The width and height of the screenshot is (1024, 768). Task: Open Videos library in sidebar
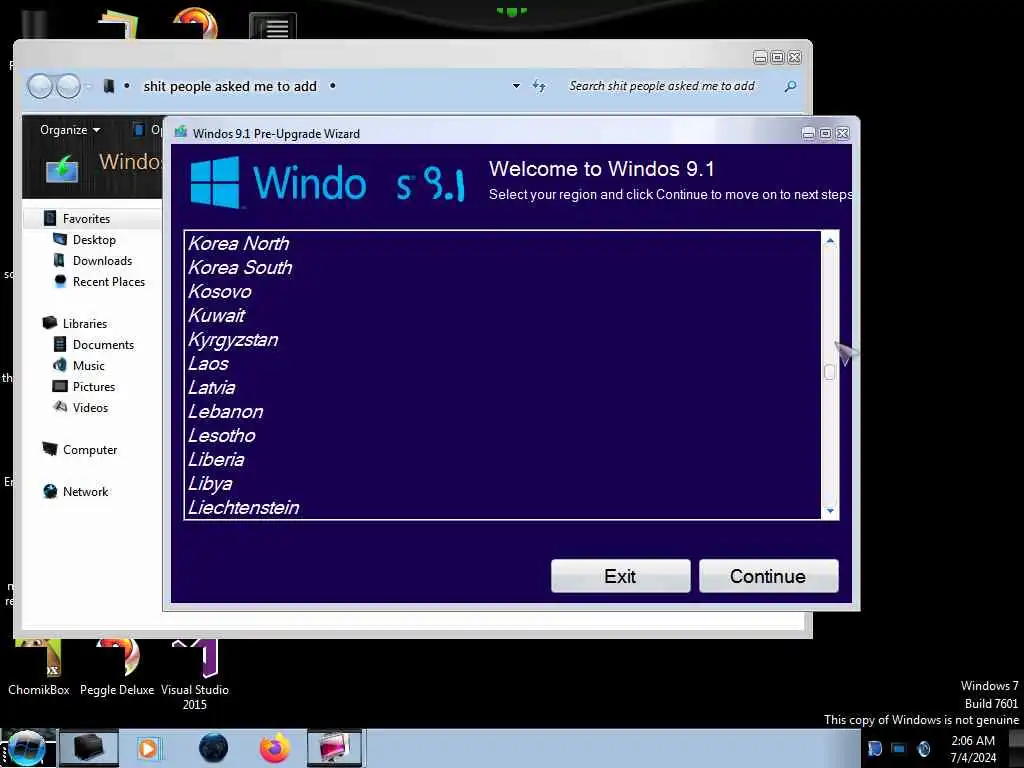pos(90,408)
